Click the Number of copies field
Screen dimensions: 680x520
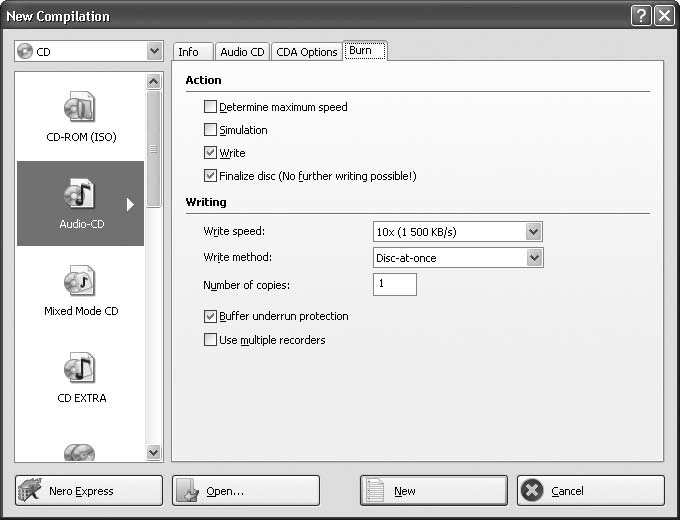coord(395,285)
